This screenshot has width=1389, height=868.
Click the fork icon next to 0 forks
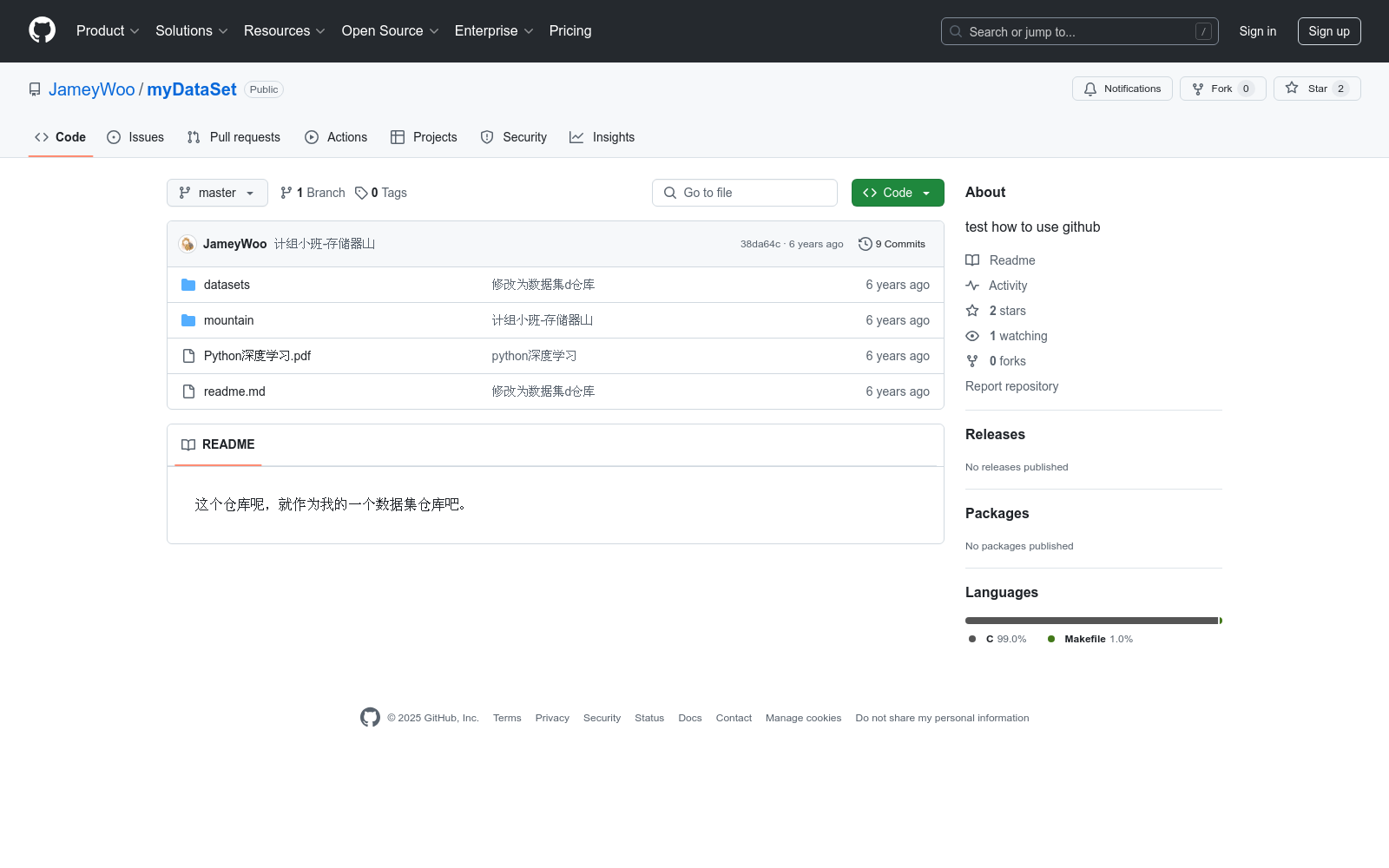(972, 361)
